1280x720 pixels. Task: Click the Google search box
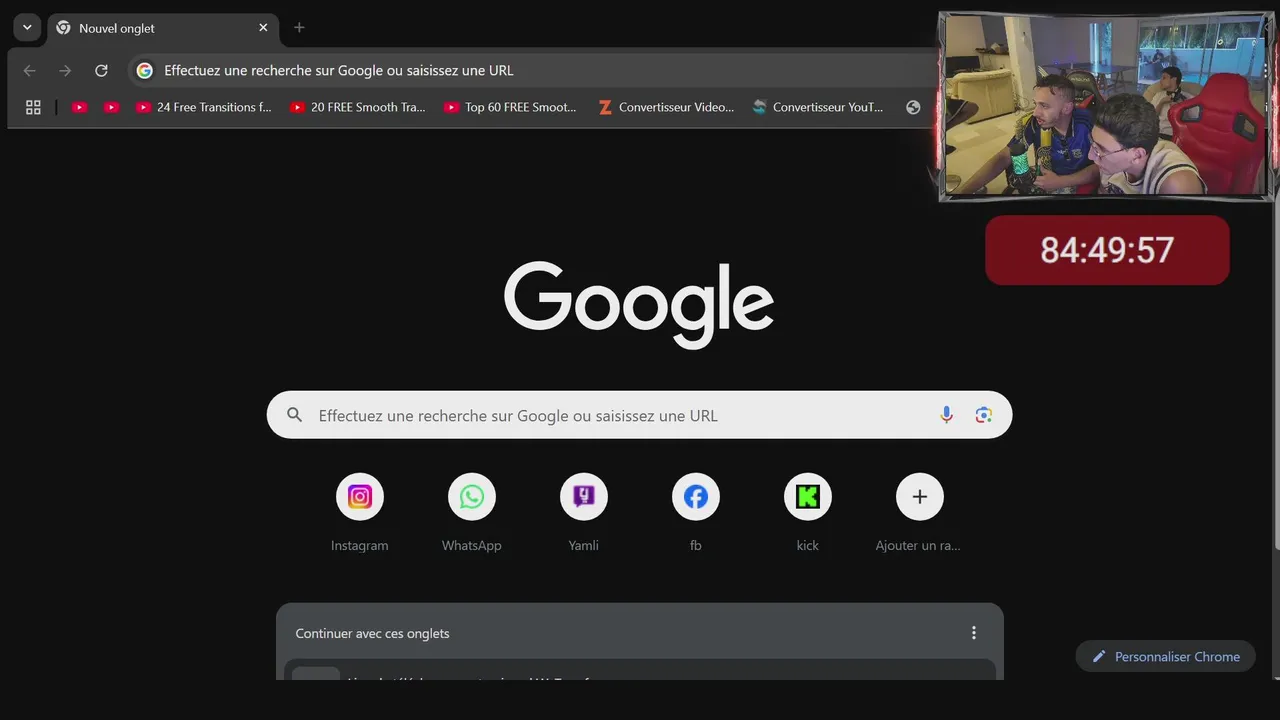[x=639, y=415]
